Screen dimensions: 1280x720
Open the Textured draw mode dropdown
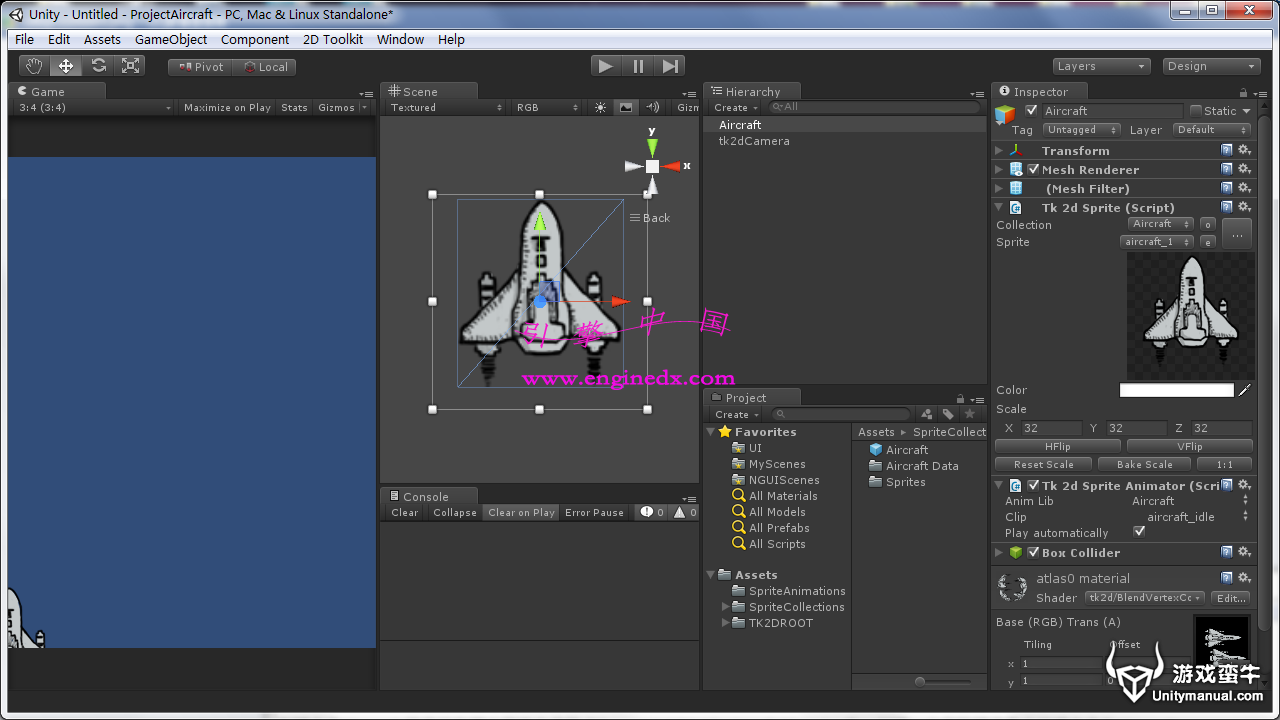point(446,107)
